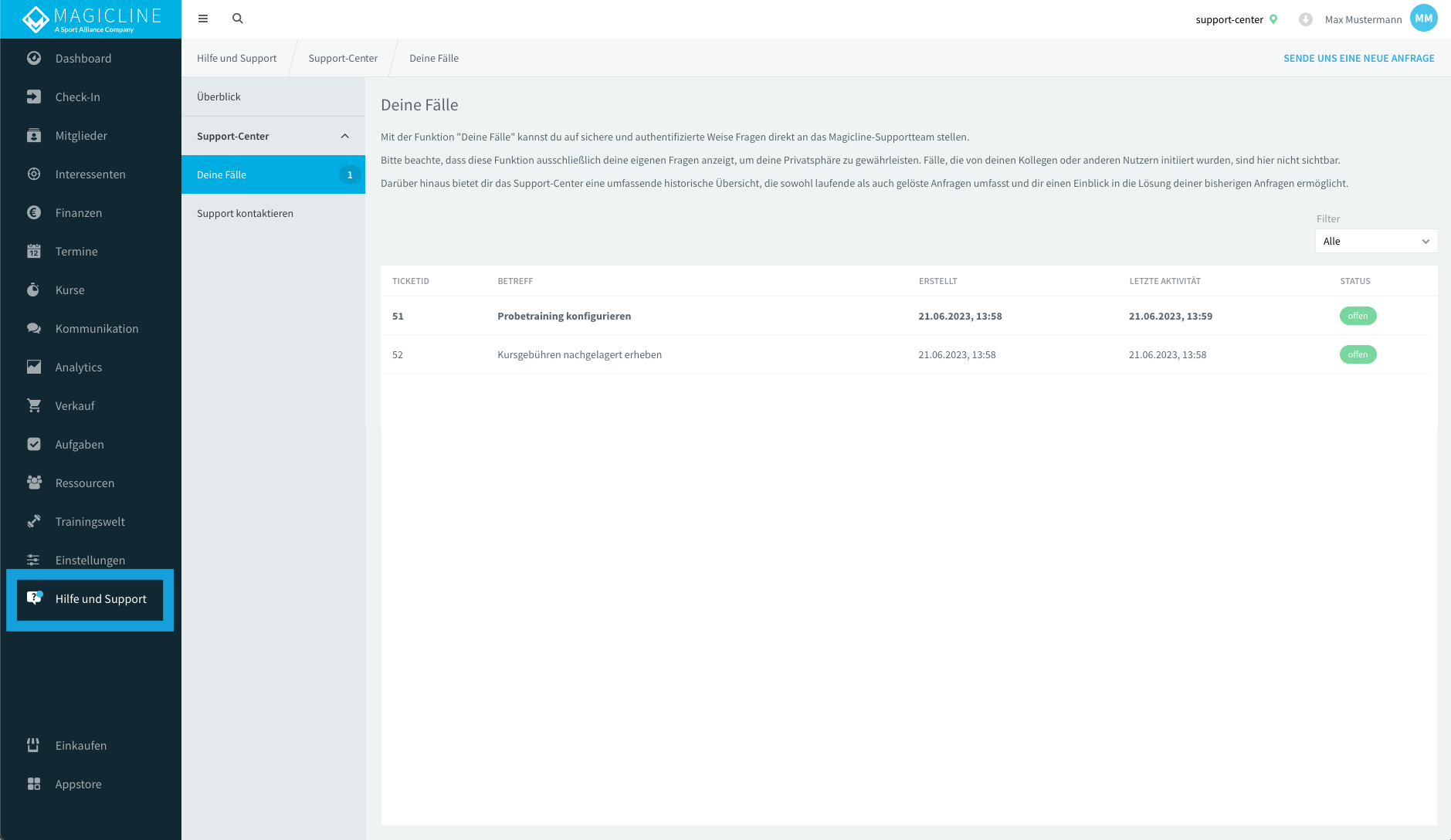Open the Dashboard via its sidebar icon

34,58
